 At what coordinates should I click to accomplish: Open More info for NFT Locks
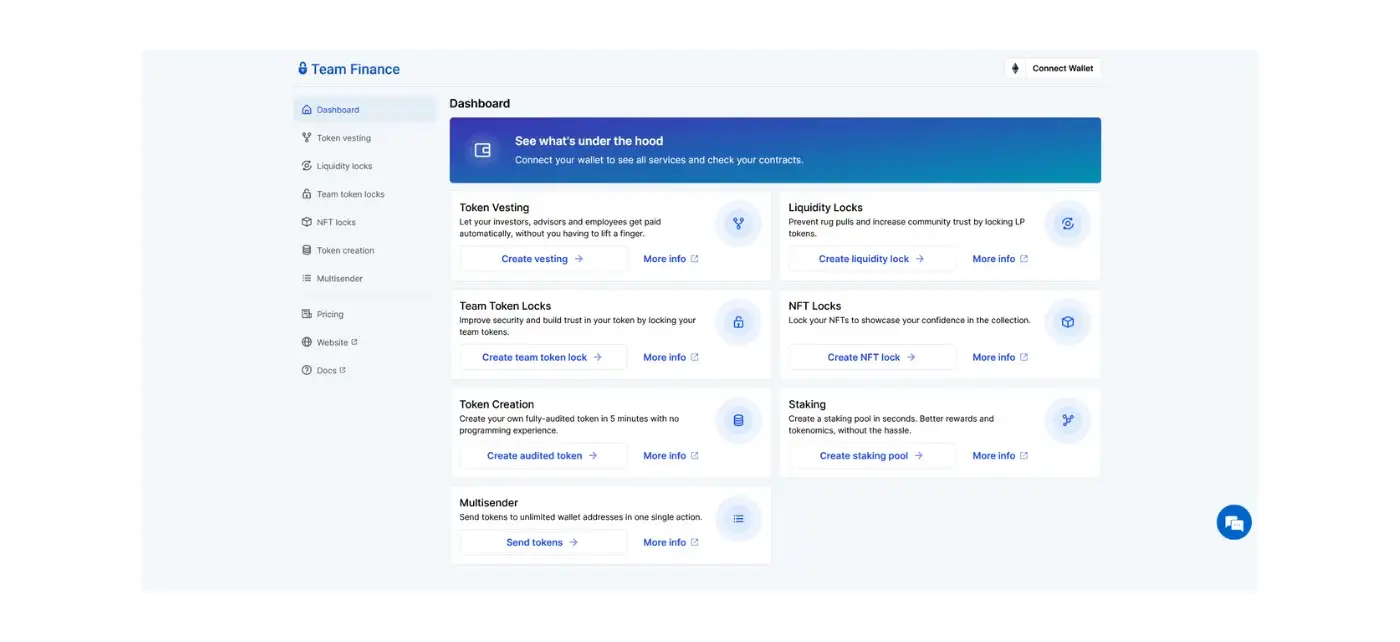(x=1000, y=357)
